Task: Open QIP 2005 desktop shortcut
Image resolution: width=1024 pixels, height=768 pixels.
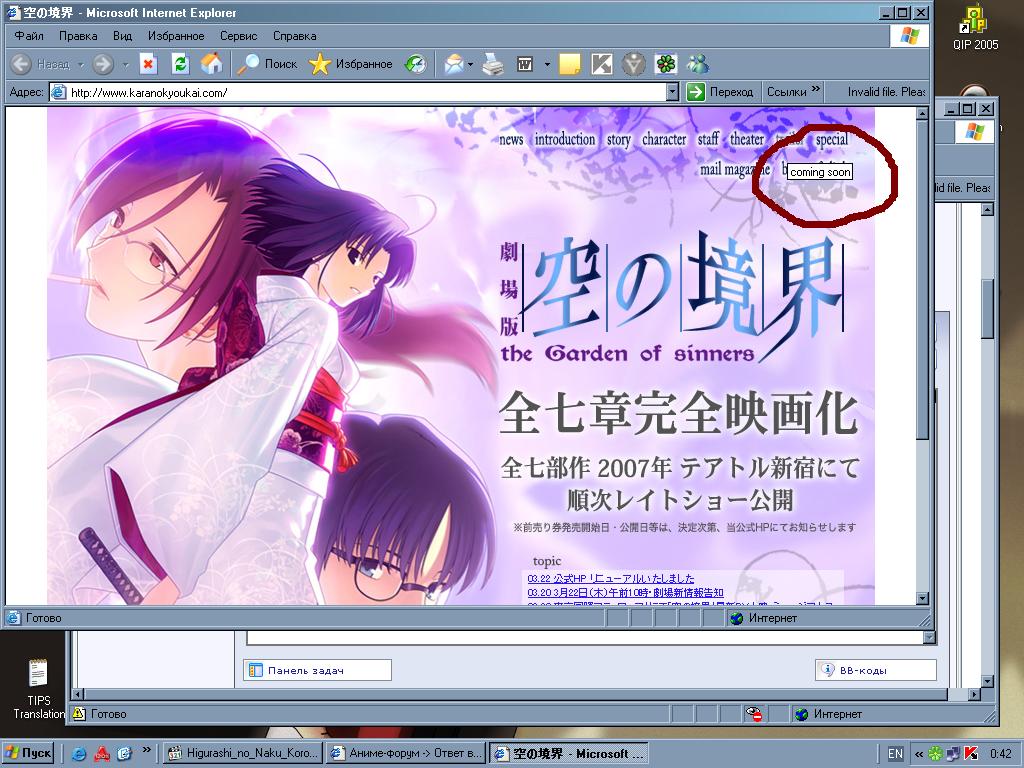Action: tap(975, 27)
